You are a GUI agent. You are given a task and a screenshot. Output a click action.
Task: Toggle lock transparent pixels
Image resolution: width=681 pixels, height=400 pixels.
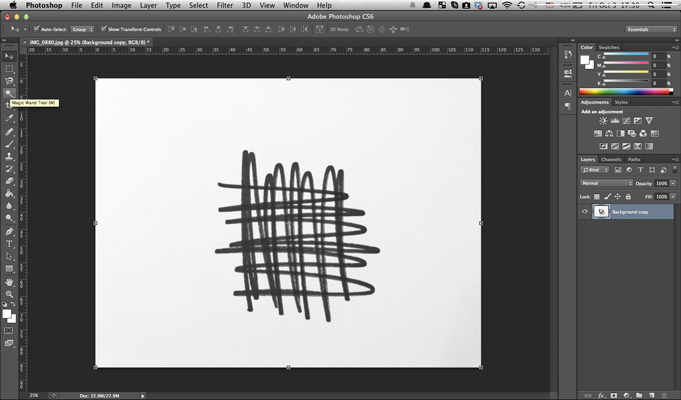(x=597, y=197)
